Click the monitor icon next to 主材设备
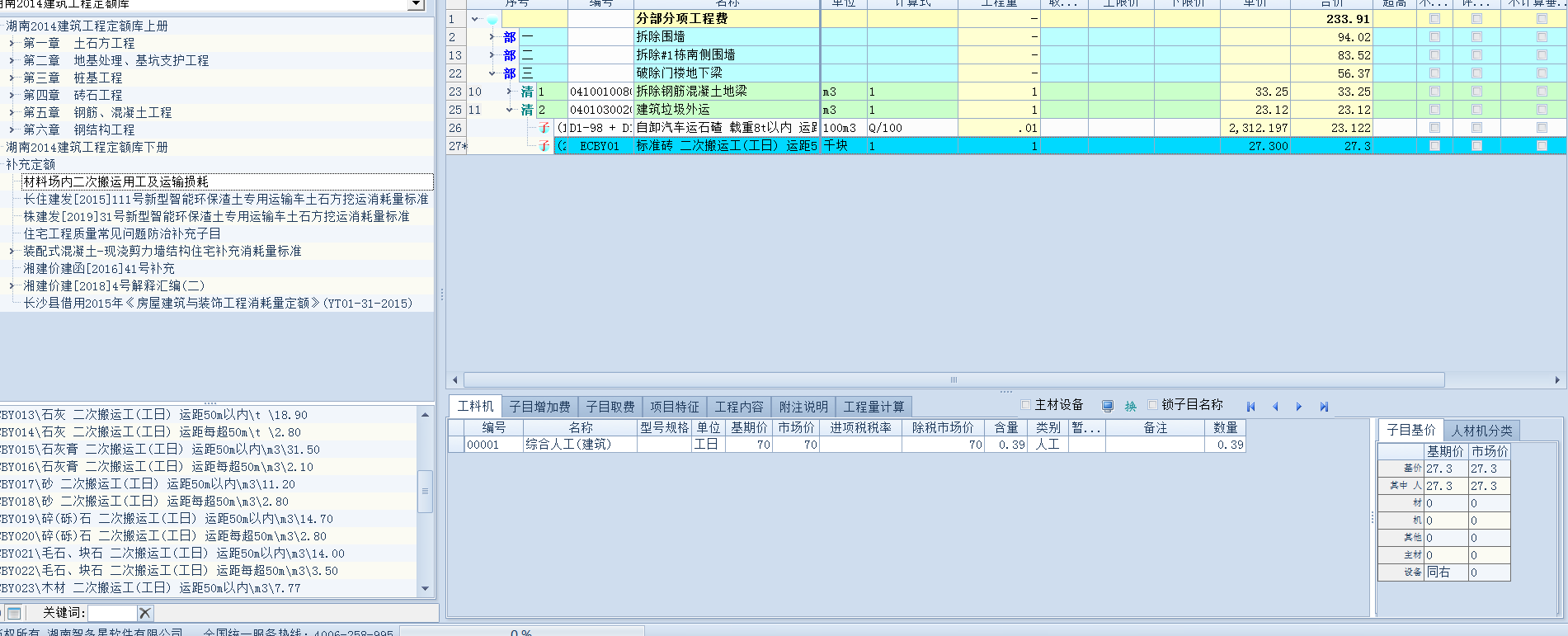The width and height of the screenshot is (1568, 636). 1108,406
